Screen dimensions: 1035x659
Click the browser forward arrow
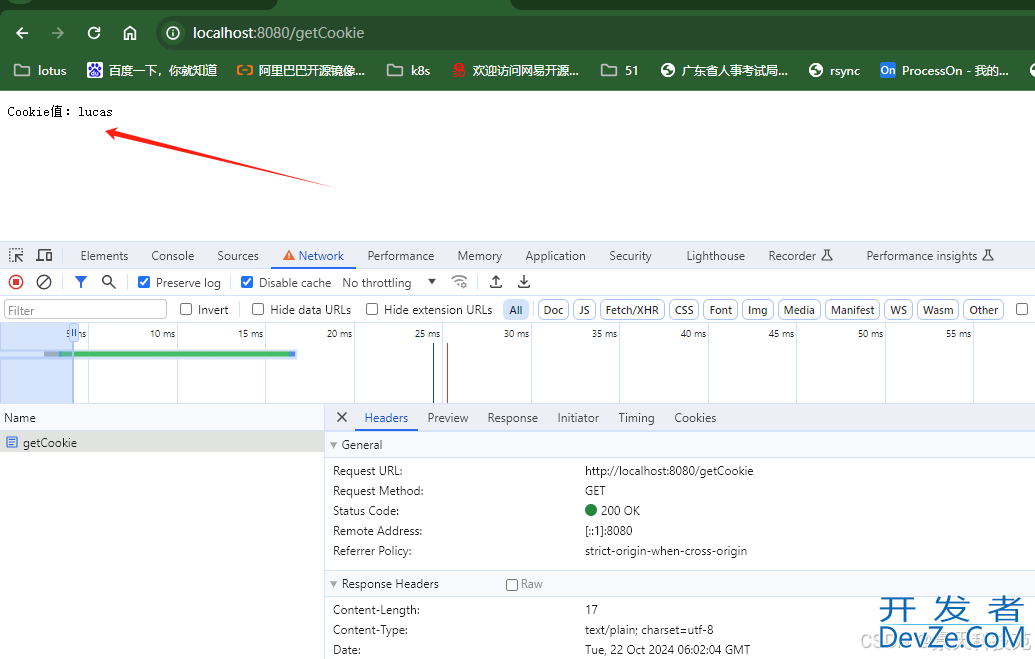[58, 33]
